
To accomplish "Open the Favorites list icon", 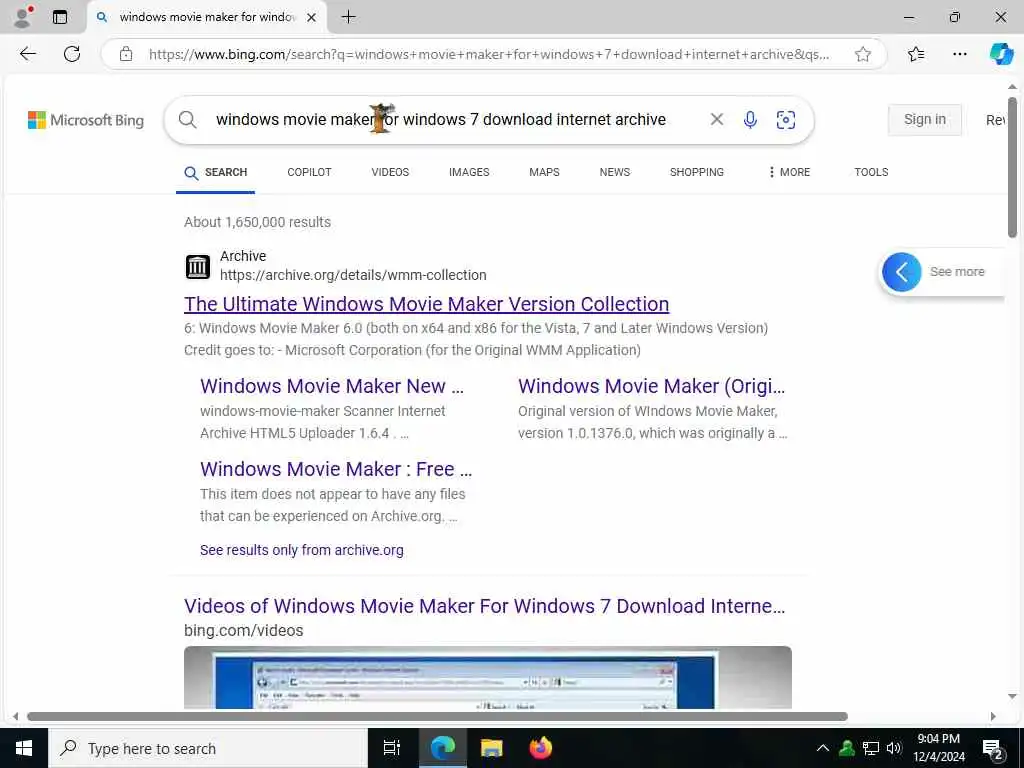I will coord(916,54).
